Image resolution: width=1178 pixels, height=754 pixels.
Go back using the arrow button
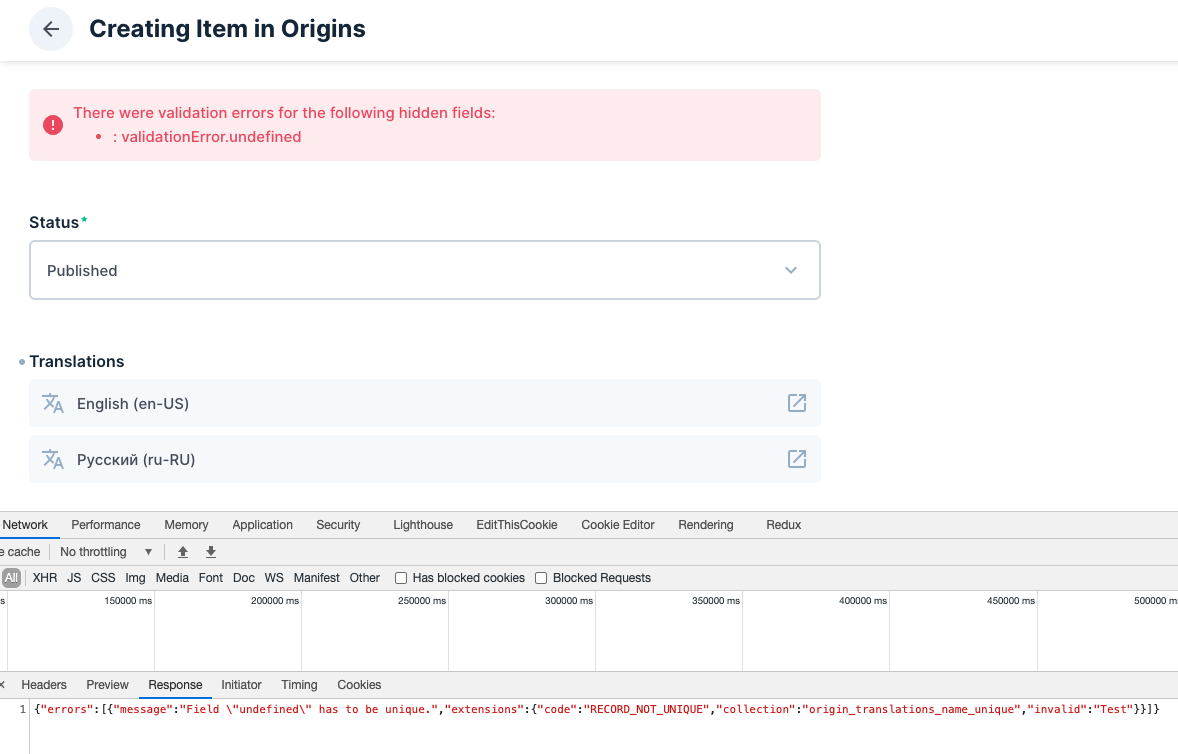click(51, 29)
